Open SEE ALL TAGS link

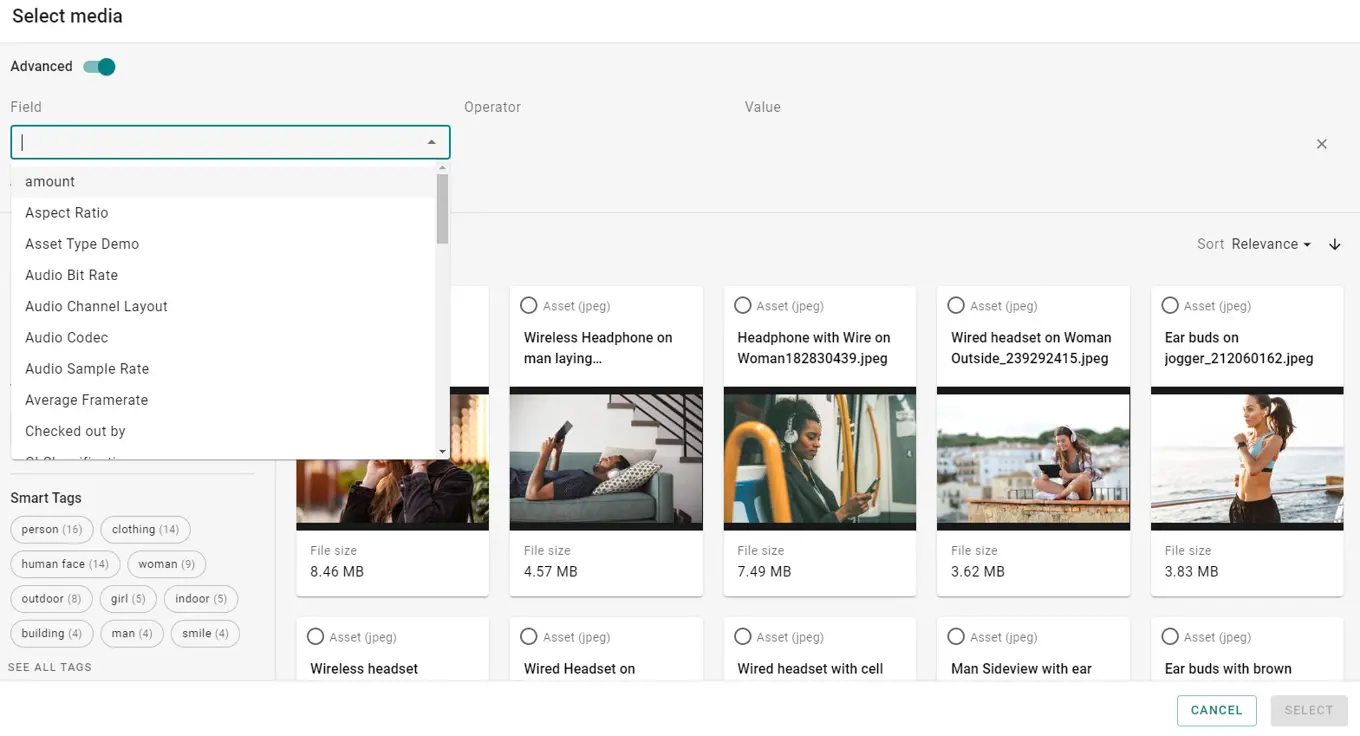(x=49, y=666)
